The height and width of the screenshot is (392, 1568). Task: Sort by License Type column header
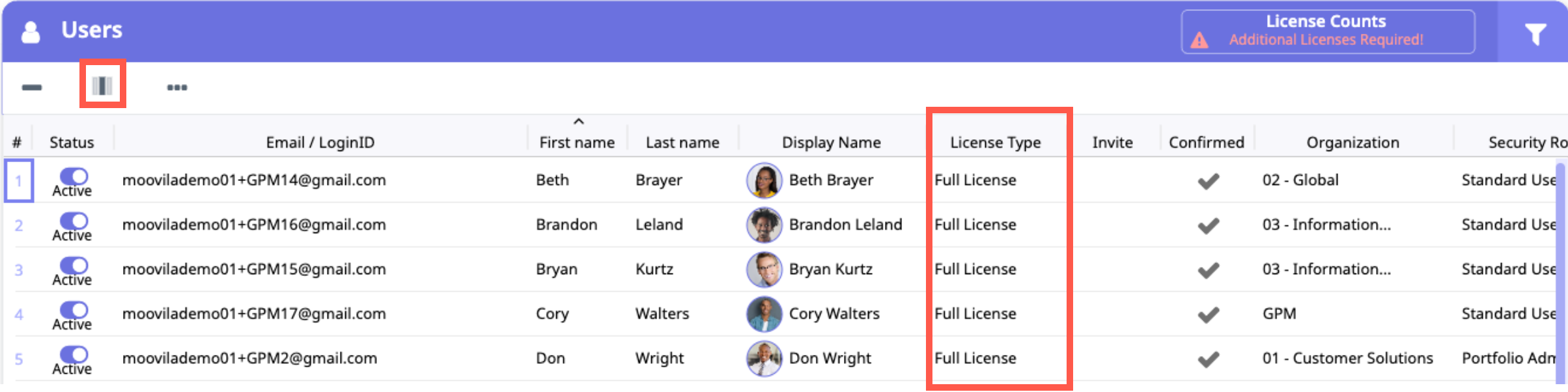995,143
